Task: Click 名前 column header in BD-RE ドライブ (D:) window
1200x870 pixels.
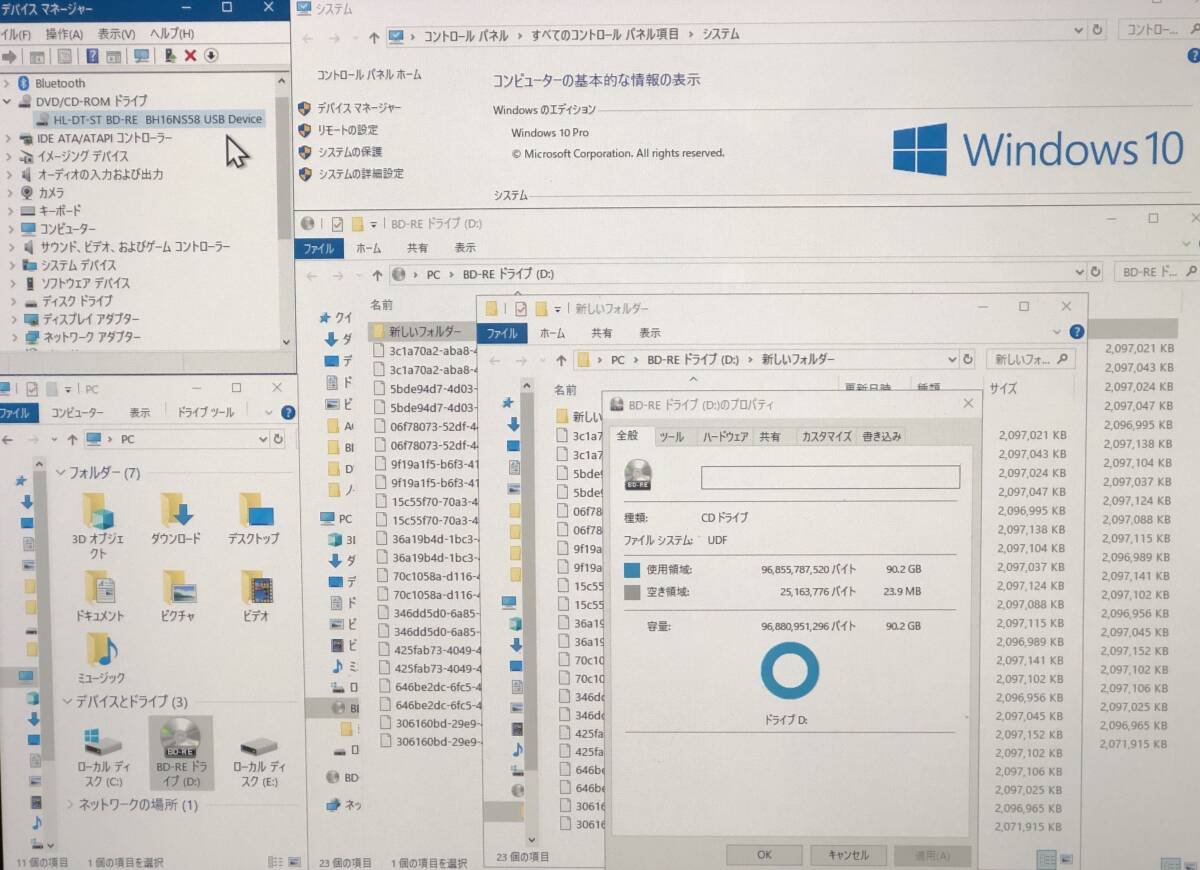Action: (381, 304)
